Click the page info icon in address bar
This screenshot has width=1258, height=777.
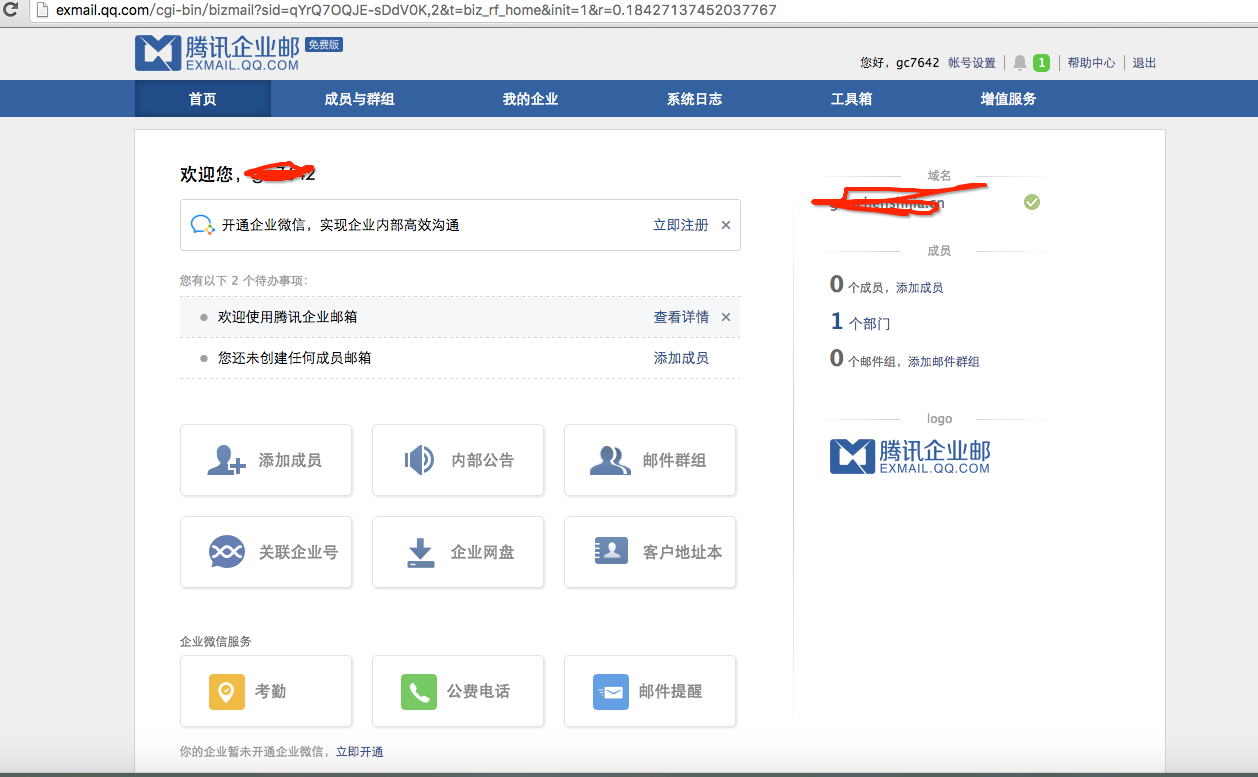click(x=41, y=10)
